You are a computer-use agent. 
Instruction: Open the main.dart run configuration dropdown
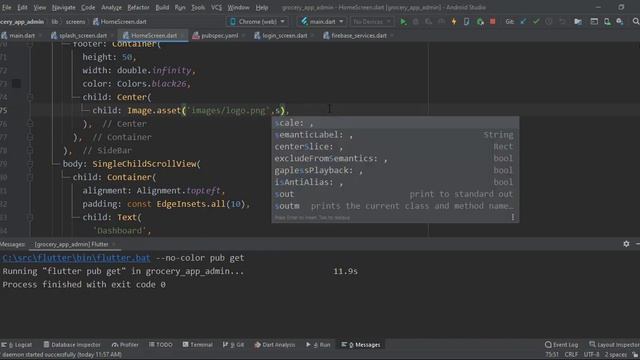click(x=322, y=22)
